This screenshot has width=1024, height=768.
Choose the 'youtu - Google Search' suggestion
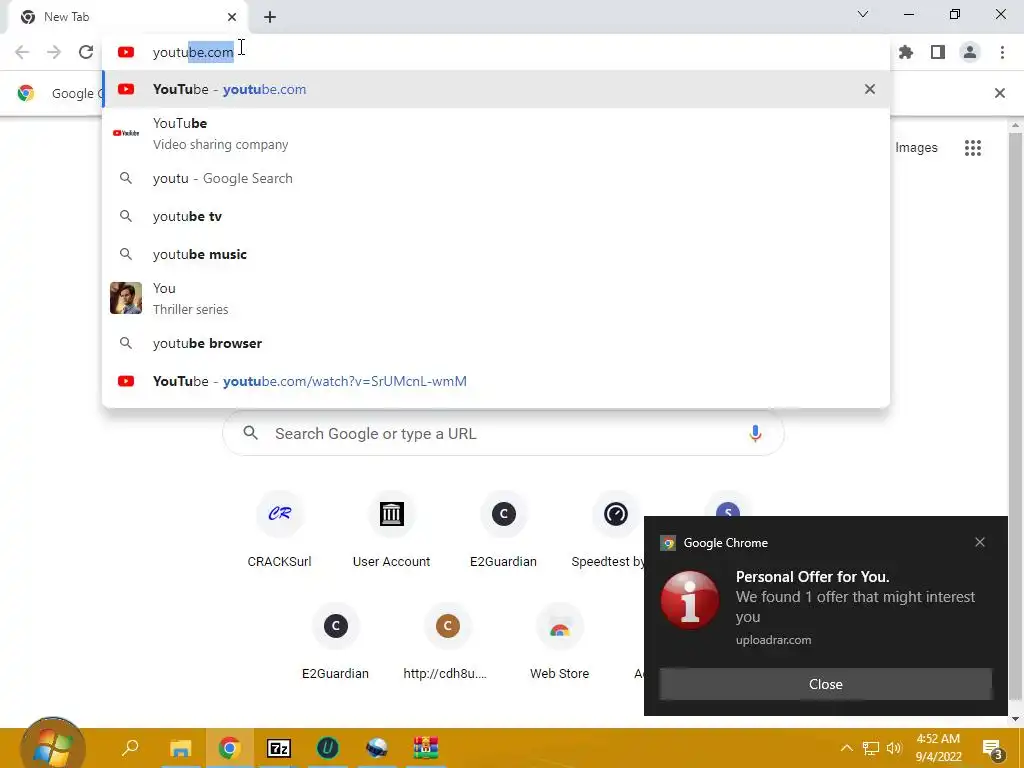(496, 178)
